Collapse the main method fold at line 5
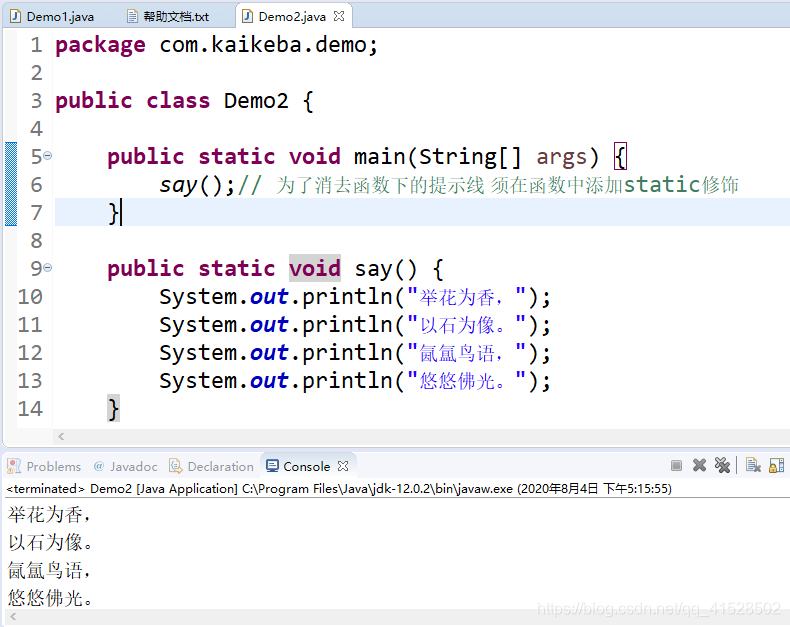This screenshot has width=790, height=627. click(47, 156)
